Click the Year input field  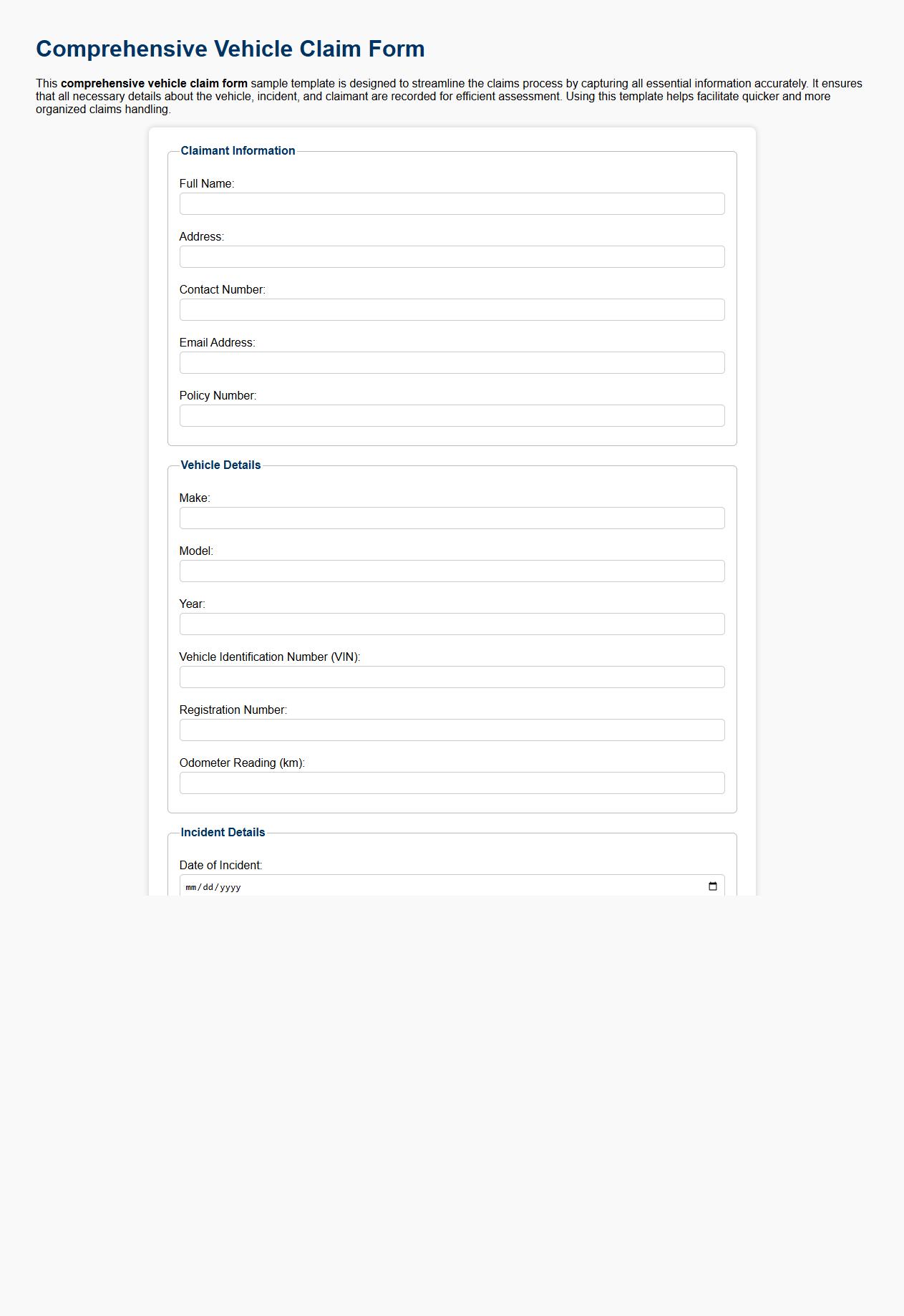point(451,624)
